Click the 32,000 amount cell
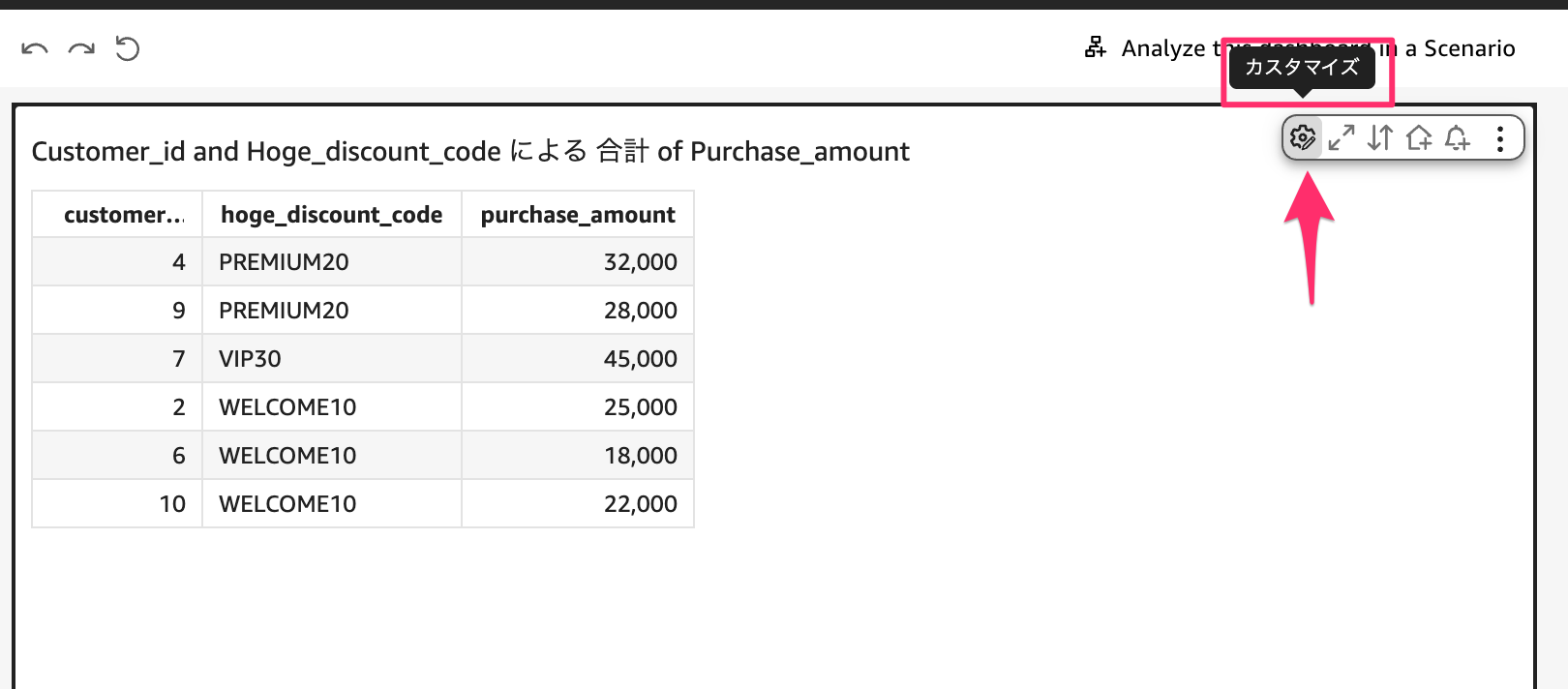 (x=578, y=262)
